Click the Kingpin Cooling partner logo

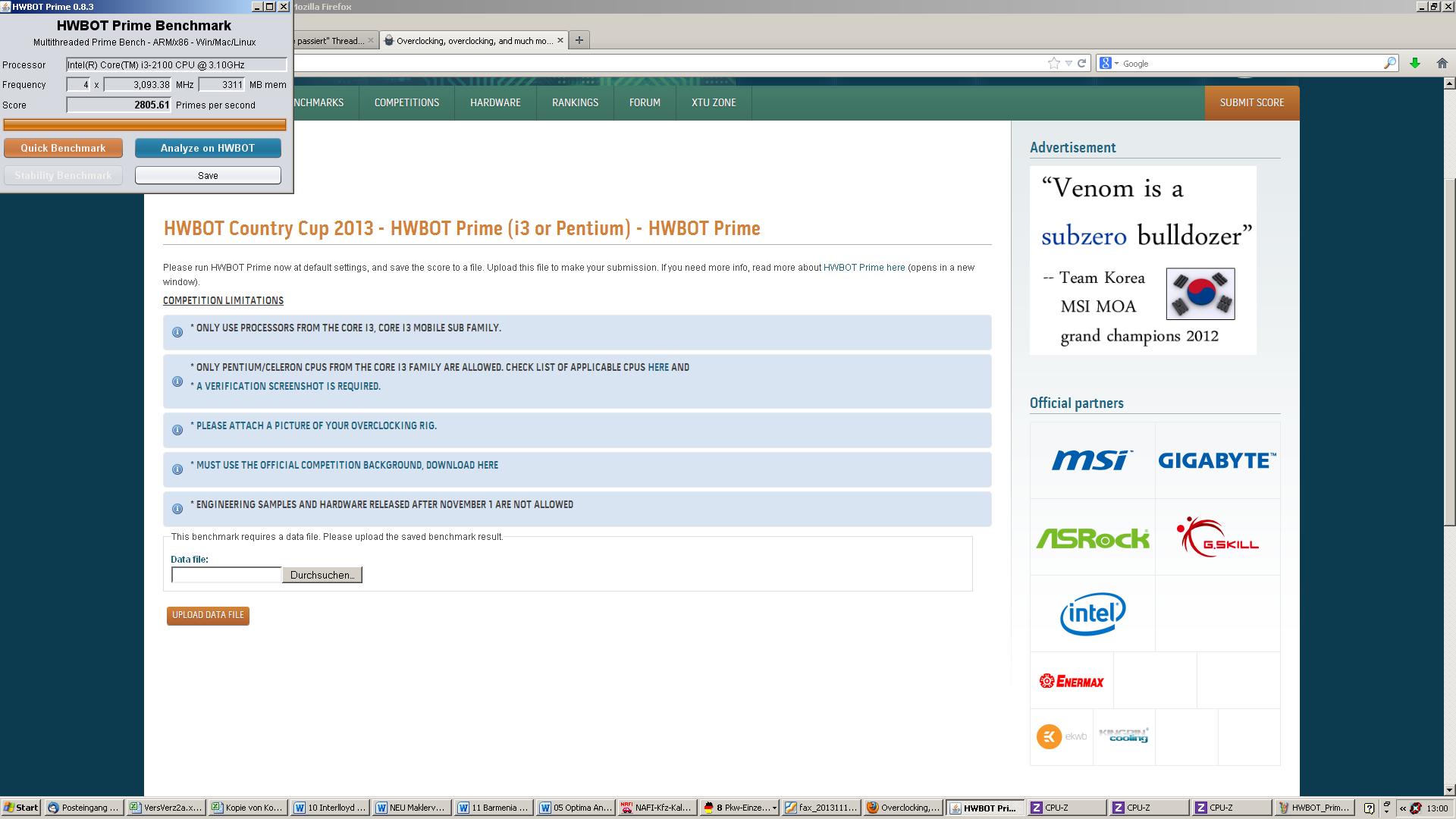pyautogui.click(x=1124, y=736)
